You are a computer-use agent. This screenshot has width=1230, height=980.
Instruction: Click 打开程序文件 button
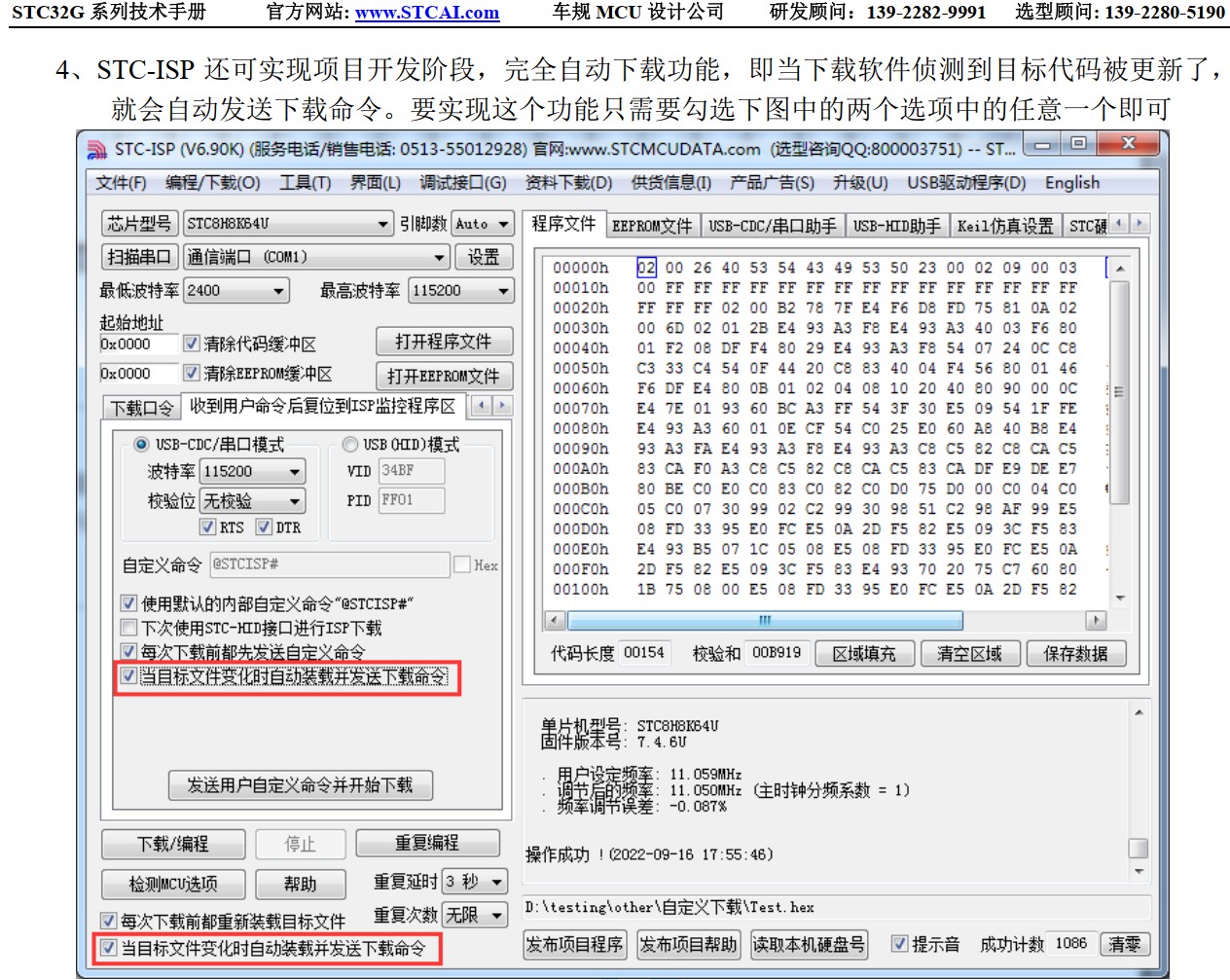(444, 342)
